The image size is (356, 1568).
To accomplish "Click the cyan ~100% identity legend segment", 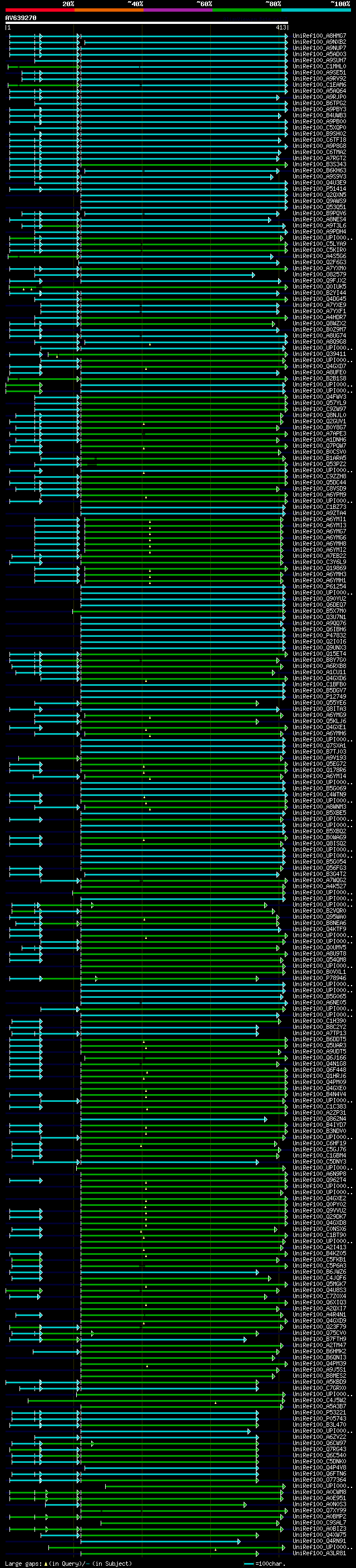I will point(316,10).
